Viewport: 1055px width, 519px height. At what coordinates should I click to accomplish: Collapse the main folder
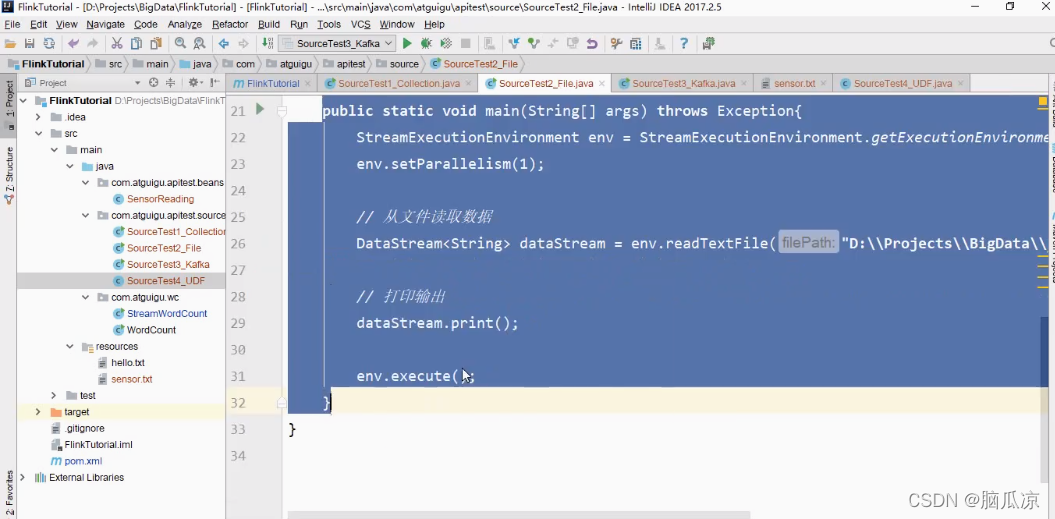point(54,149)
